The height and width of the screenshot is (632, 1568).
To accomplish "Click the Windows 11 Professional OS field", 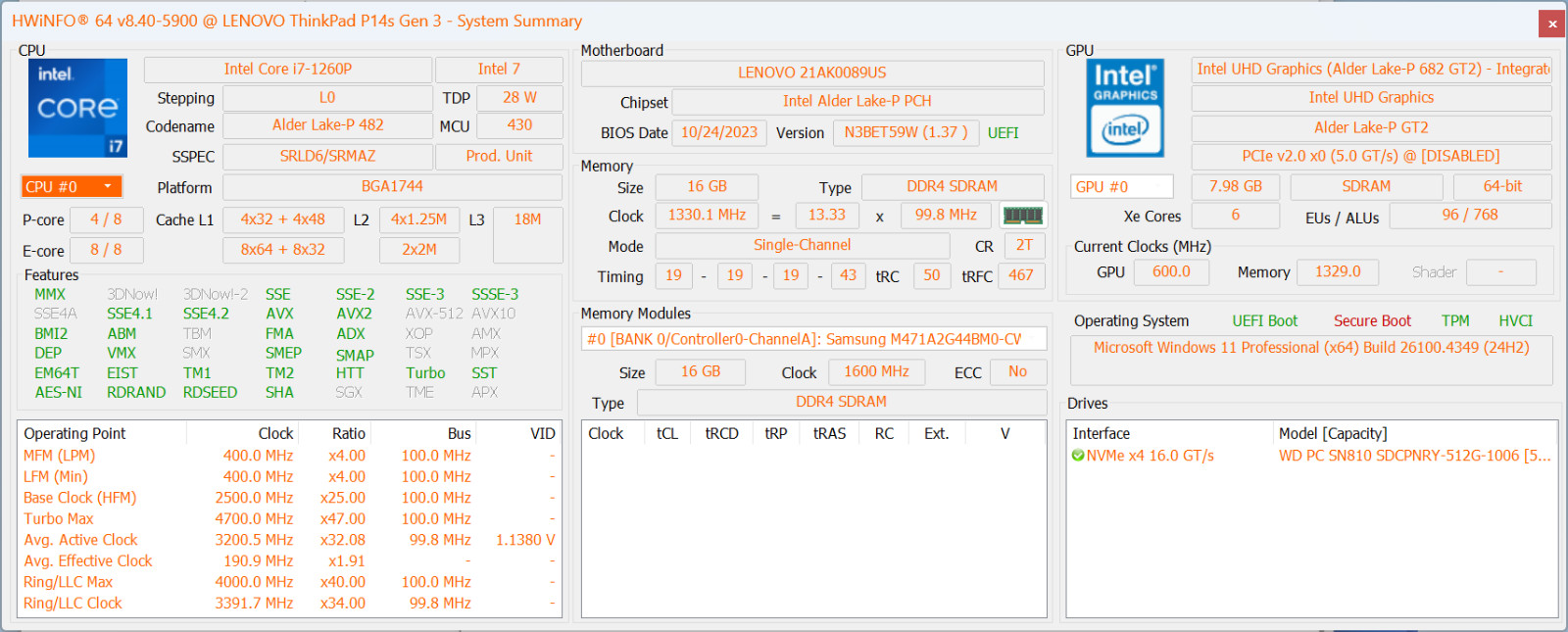I will 1311,348.
